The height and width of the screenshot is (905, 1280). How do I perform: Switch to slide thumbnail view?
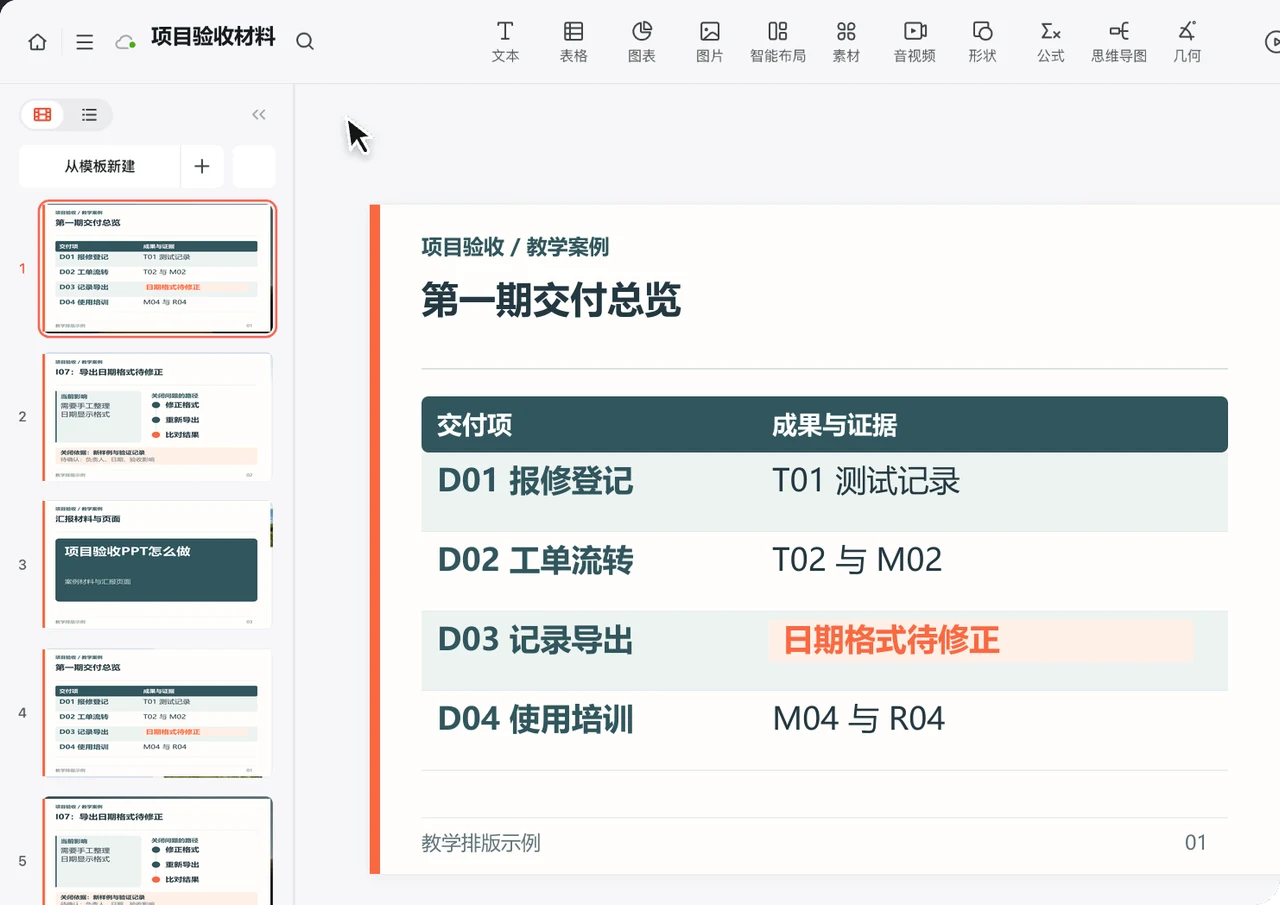coord(43,115)
